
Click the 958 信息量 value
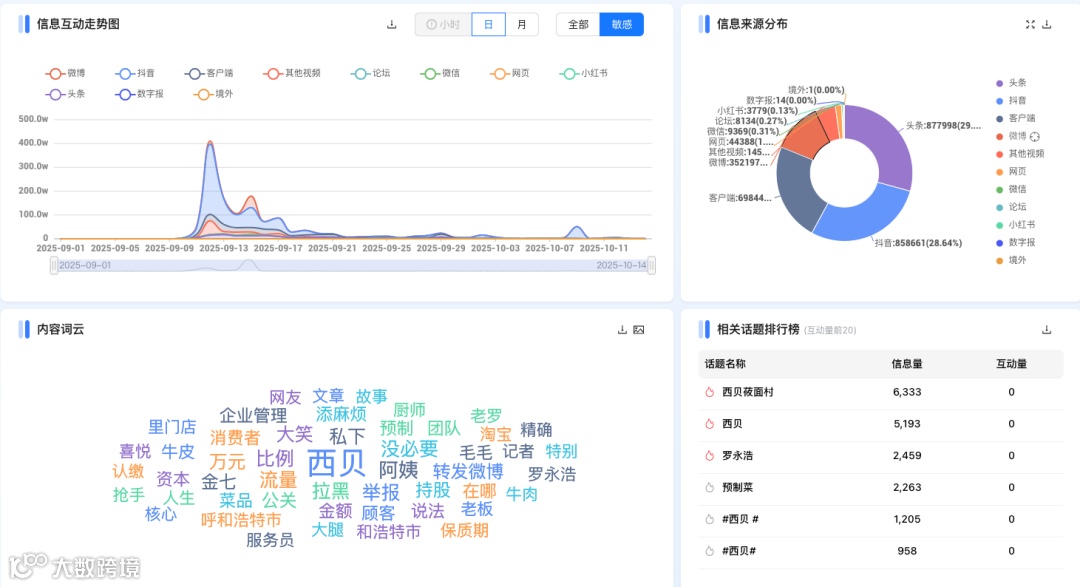[907, 550]
